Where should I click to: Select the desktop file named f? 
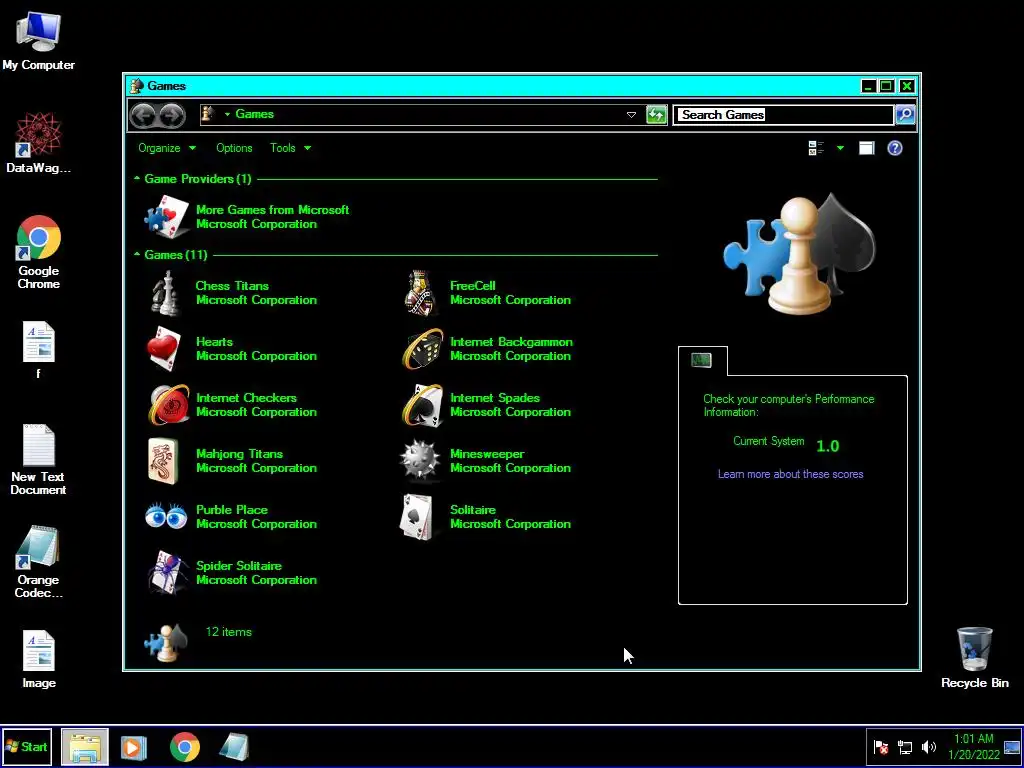point(39,350)
